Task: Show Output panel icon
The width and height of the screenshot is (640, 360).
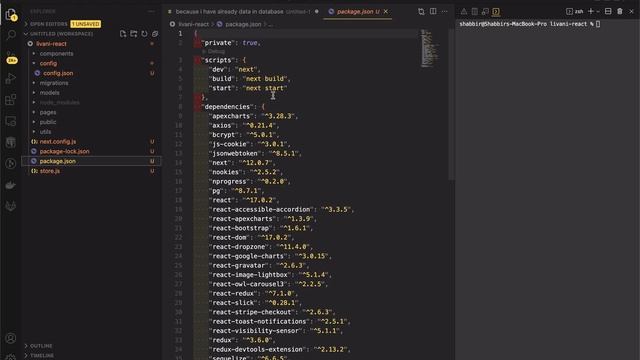Action: pyautogui.click(x=475, y=11)
